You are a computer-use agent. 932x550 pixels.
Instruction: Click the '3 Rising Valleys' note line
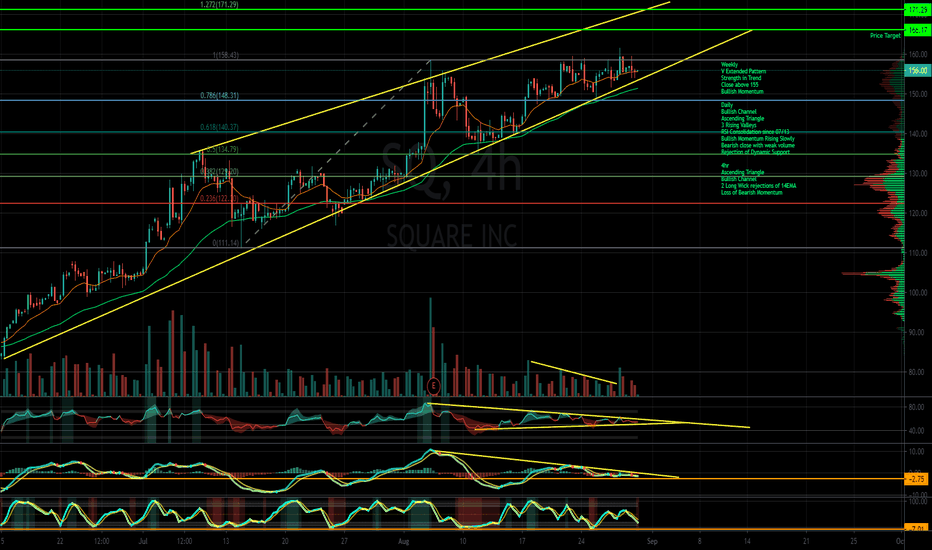pyautogui.click(x=739, y=125)
